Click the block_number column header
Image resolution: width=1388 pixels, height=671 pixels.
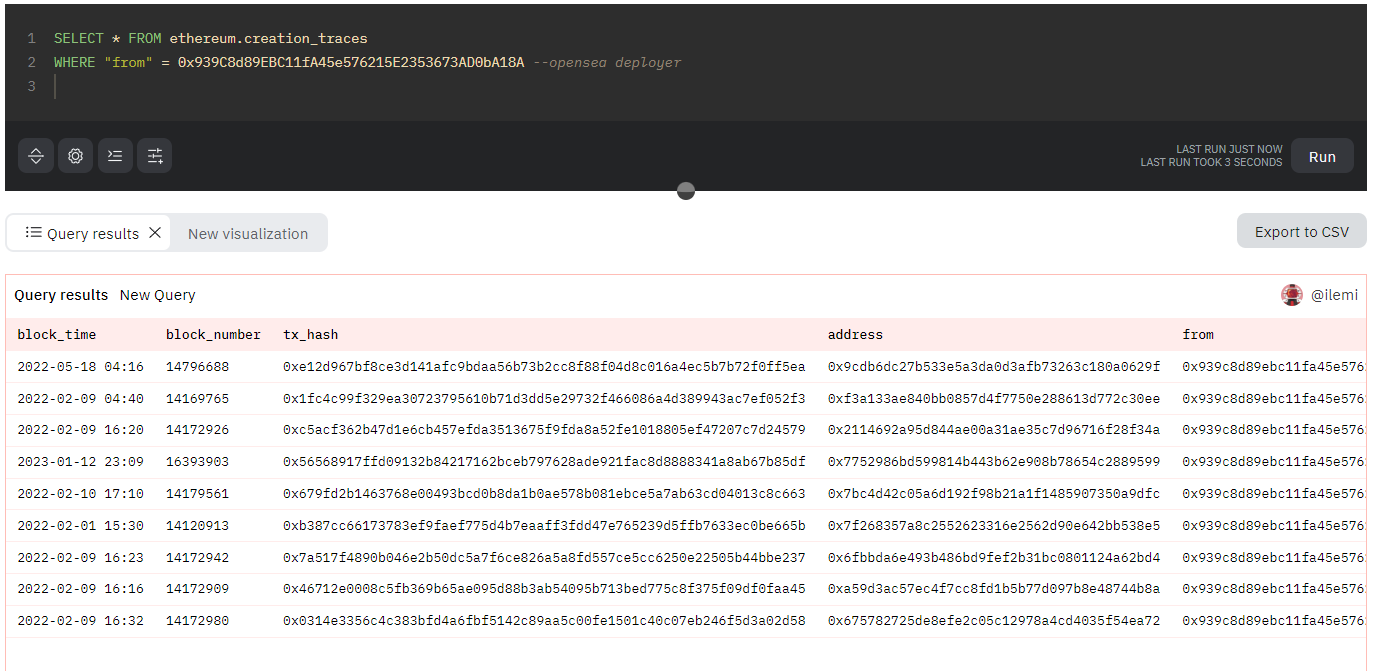click(213, 334)
